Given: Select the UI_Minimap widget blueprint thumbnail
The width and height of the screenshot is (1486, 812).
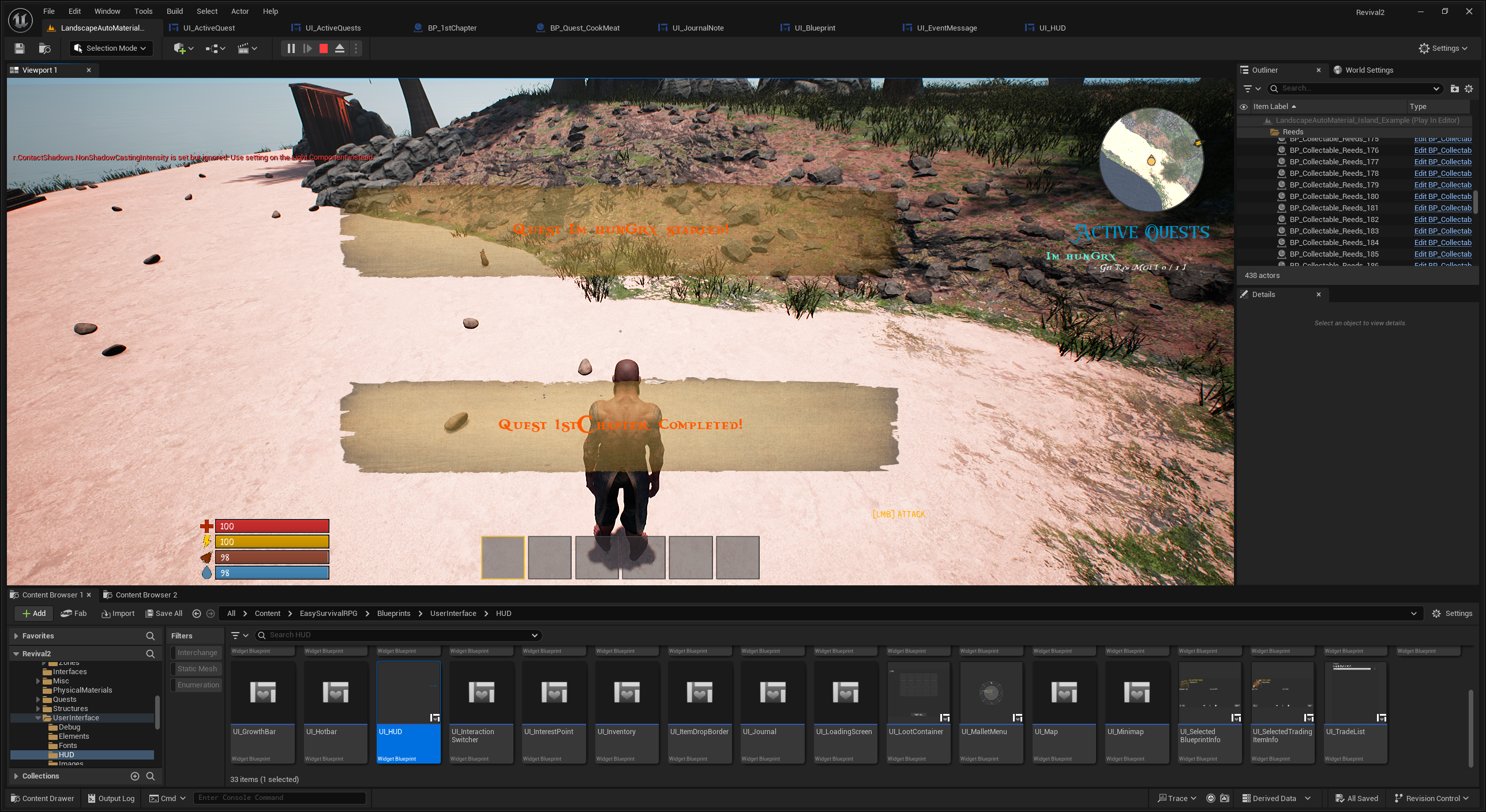Looking at the screenshot, I should pyautogui.click(x=1136, y=693).
